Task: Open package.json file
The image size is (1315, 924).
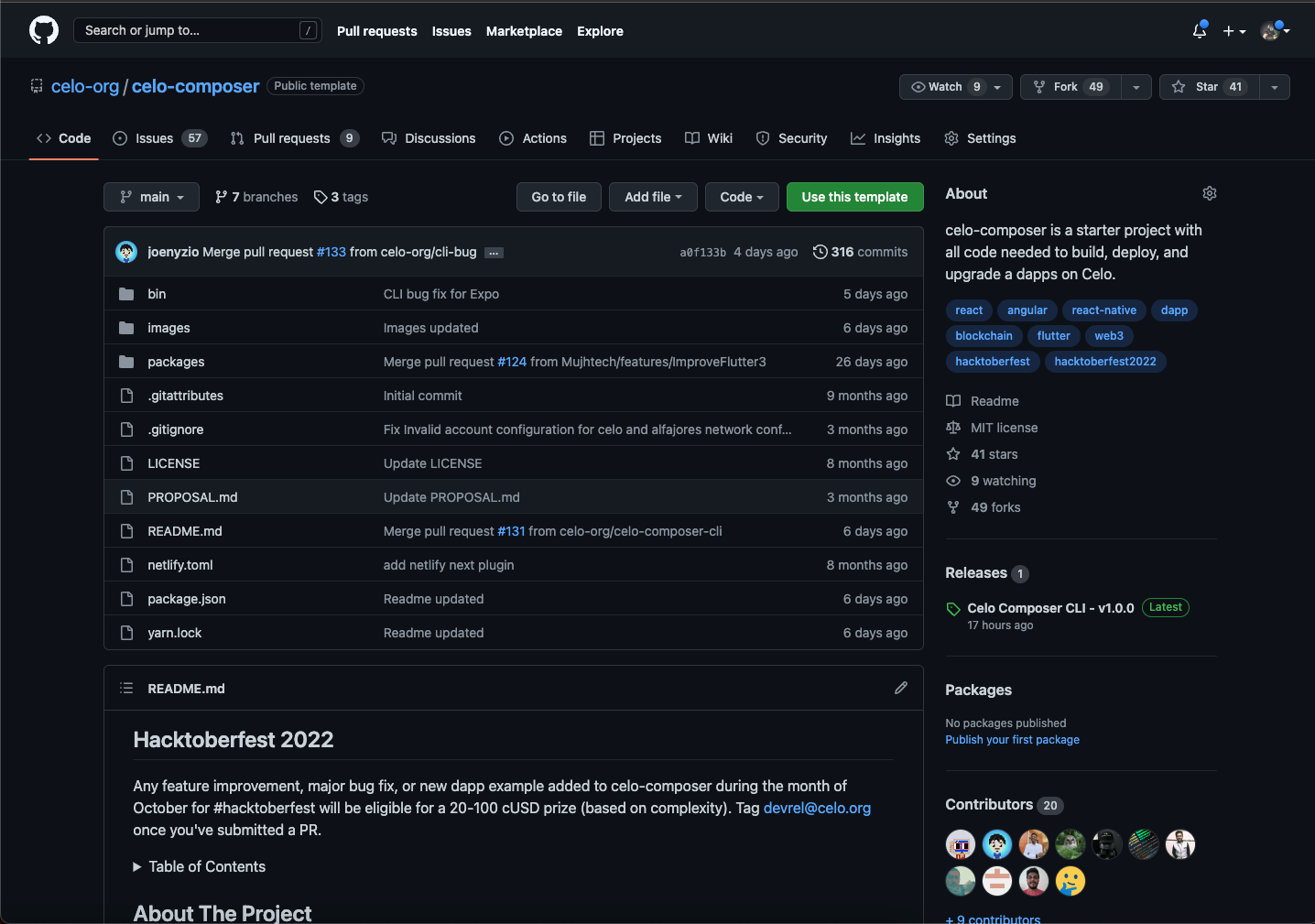Action: click(x=186, y=599)
